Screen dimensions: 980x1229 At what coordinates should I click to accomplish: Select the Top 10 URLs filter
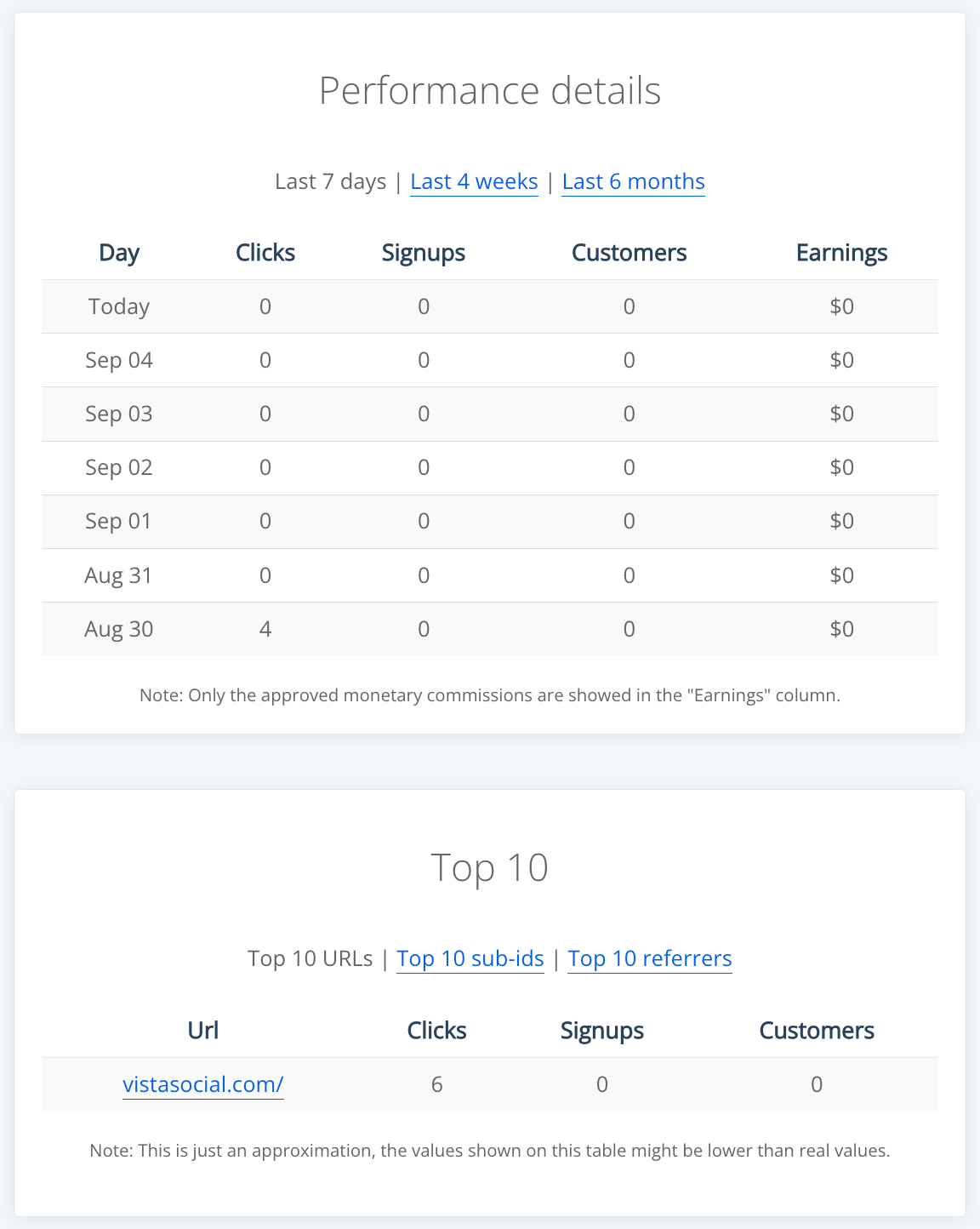311,958
